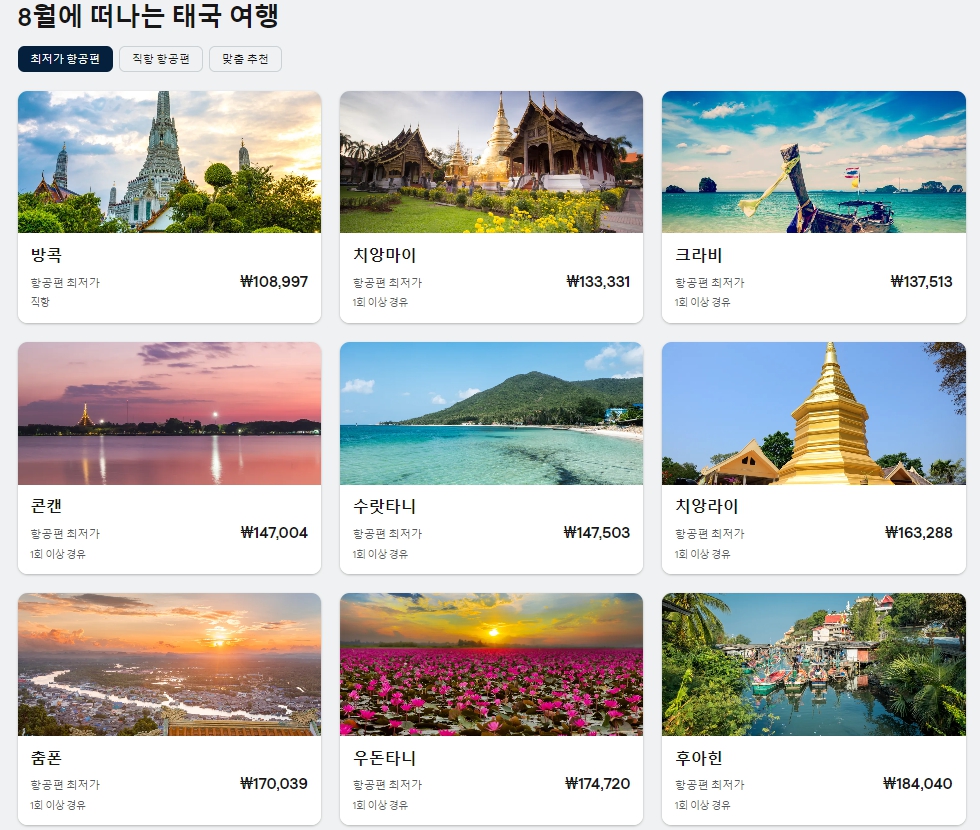Open the 방콕 temple photo

click(x=169, y=162)
